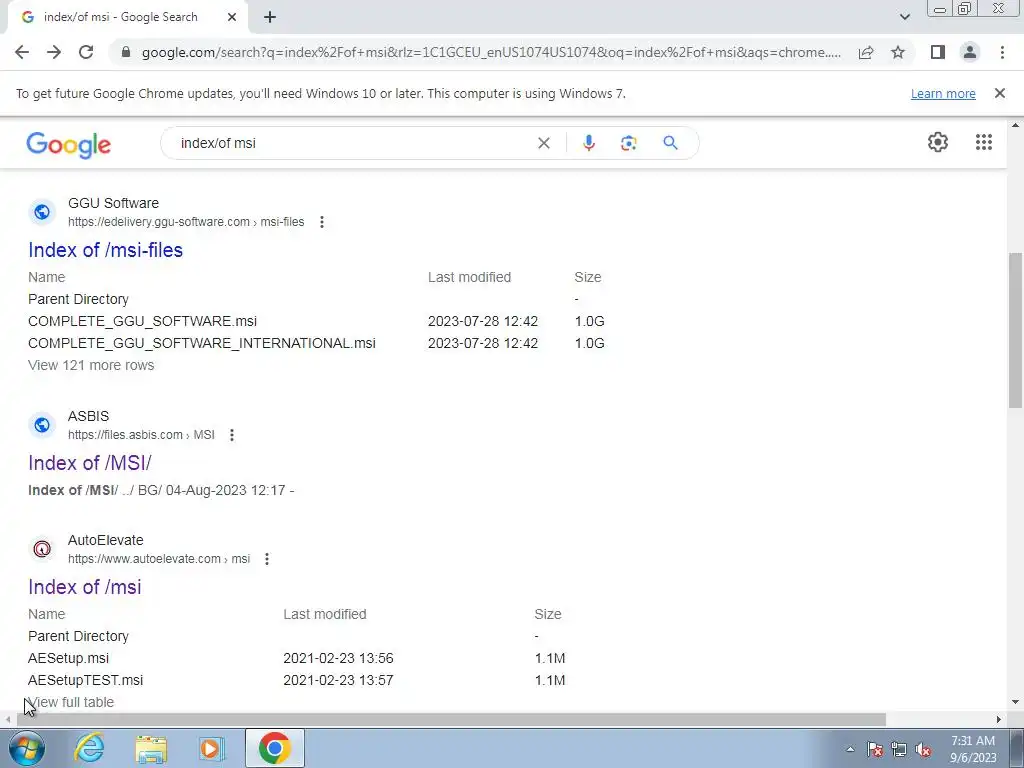Go forward to next page

click(x=54, y=52)
